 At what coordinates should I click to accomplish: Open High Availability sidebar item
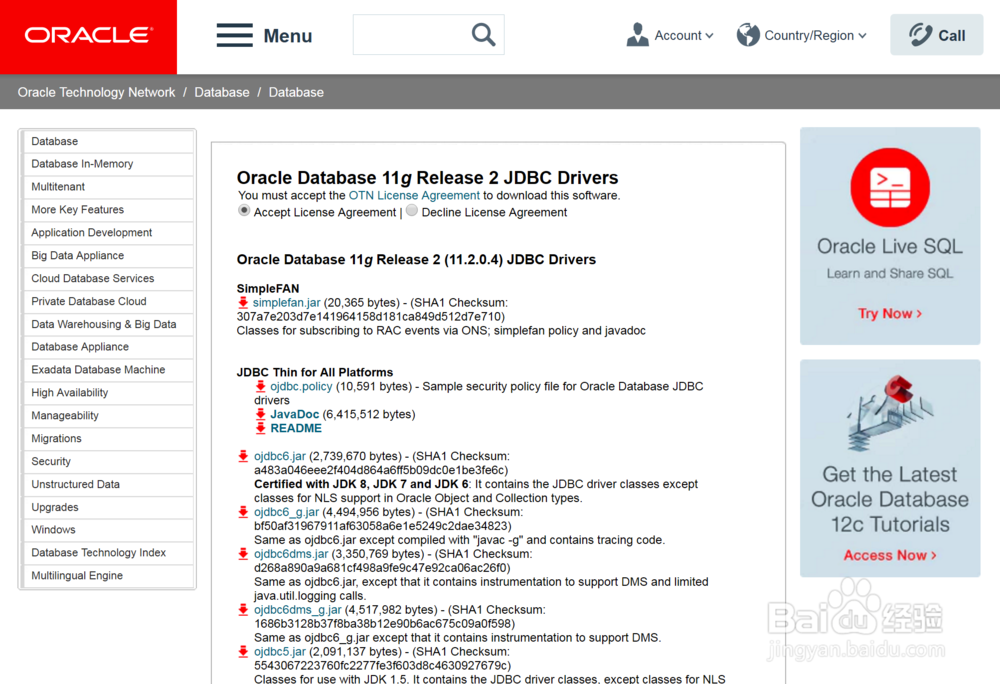pyautogui.click(x=108, y=393)
